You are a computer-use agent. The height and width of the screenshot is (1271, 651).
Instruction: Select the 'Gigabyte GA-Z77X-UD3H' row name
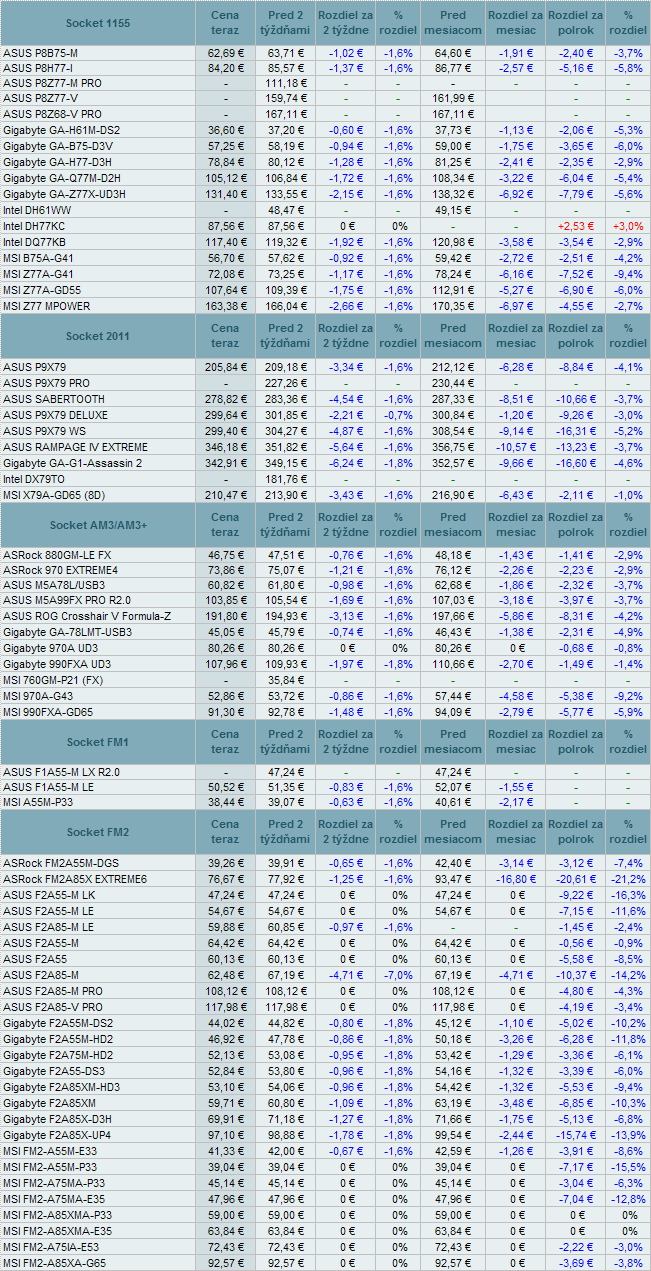pos(64,193)
